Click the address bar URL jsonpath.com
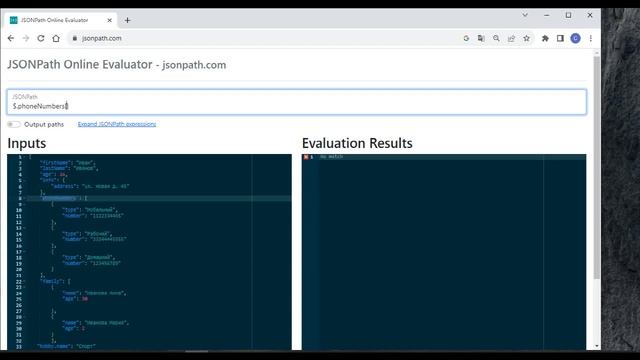Viewport: 640px width, 360px height. 102,38
